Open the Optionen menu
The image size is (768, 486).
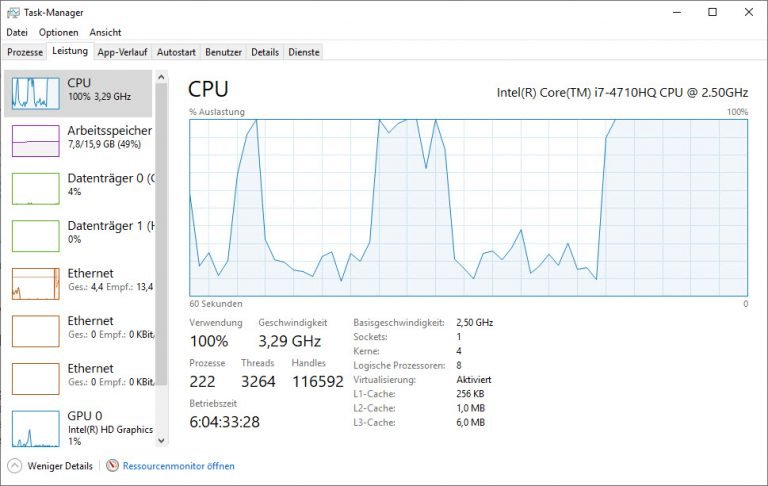(58, 32)
